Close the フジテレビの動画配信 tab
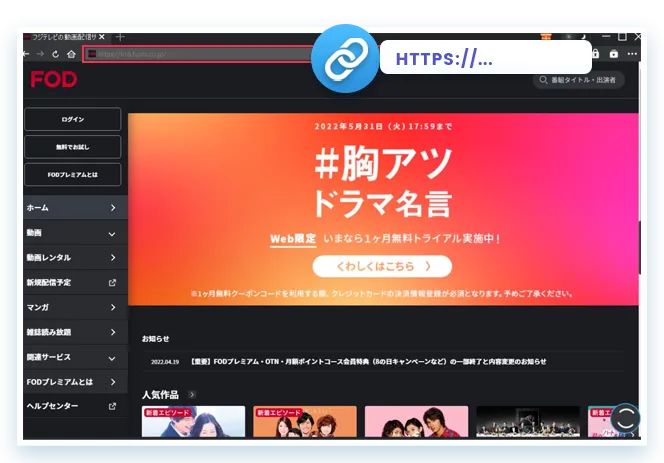 [102, 37]
